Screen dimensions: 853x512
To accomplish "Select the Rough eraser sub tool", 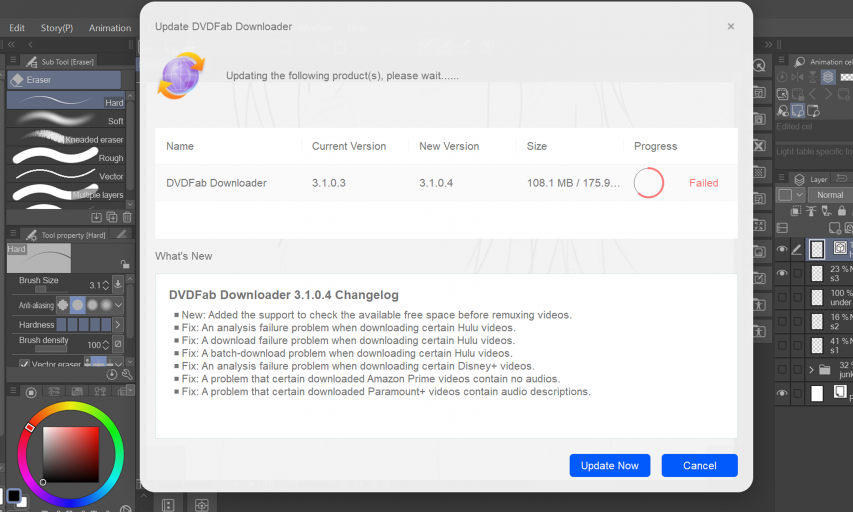I will point(66,156).
